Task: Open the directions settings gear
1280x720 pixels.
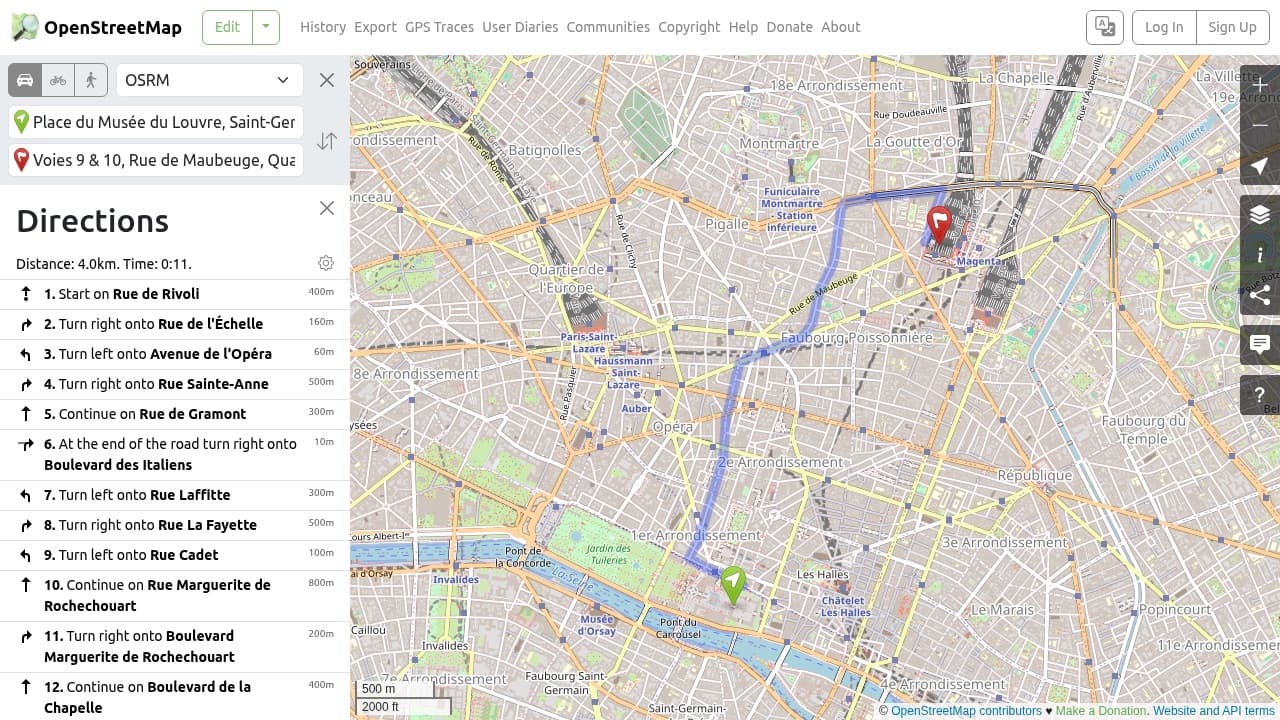Action: pyautogui.click(x=326, y=263)
